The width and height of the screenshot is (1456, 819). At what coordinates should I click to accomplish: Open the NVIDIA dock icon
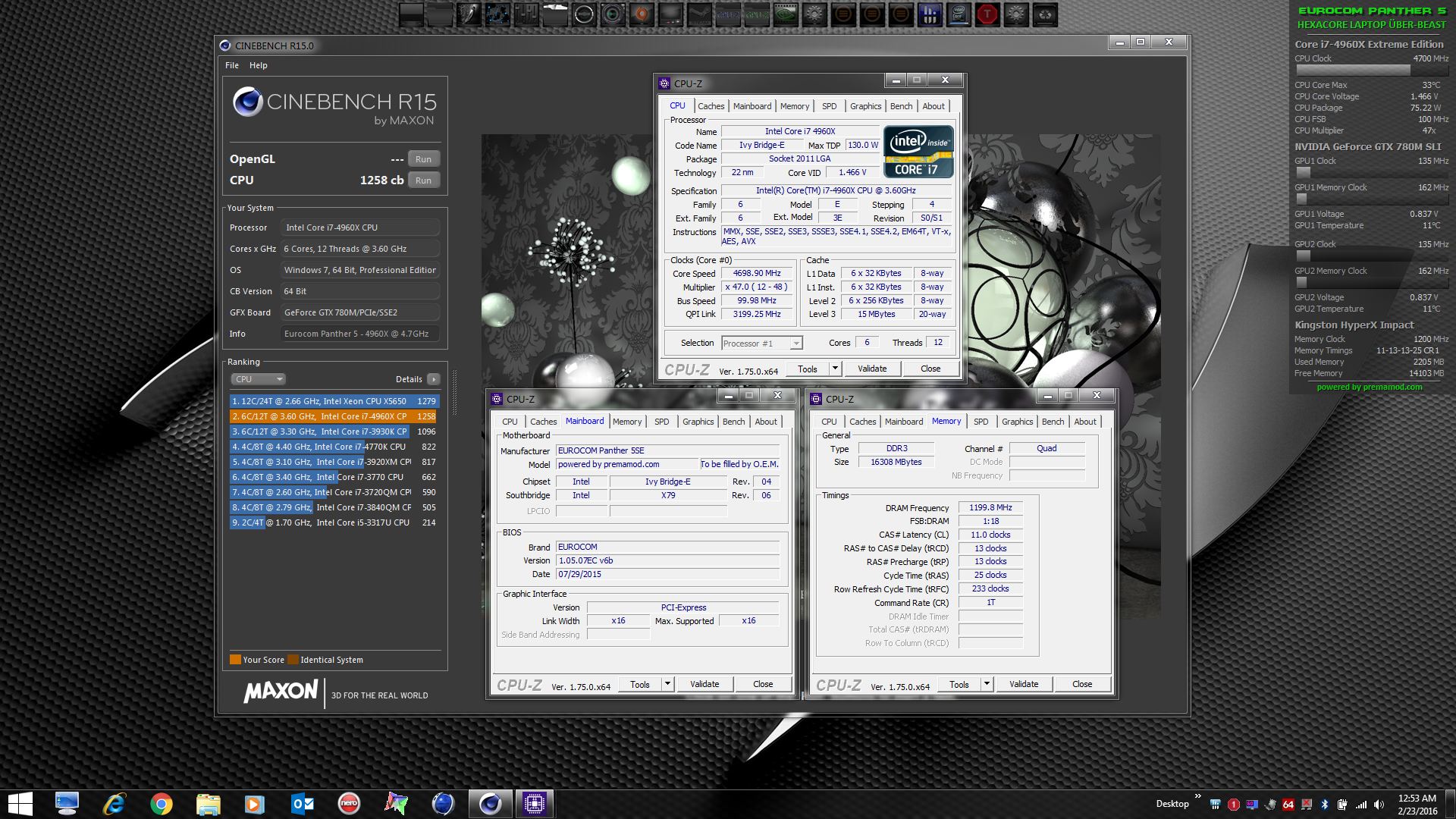coord(786,14)
